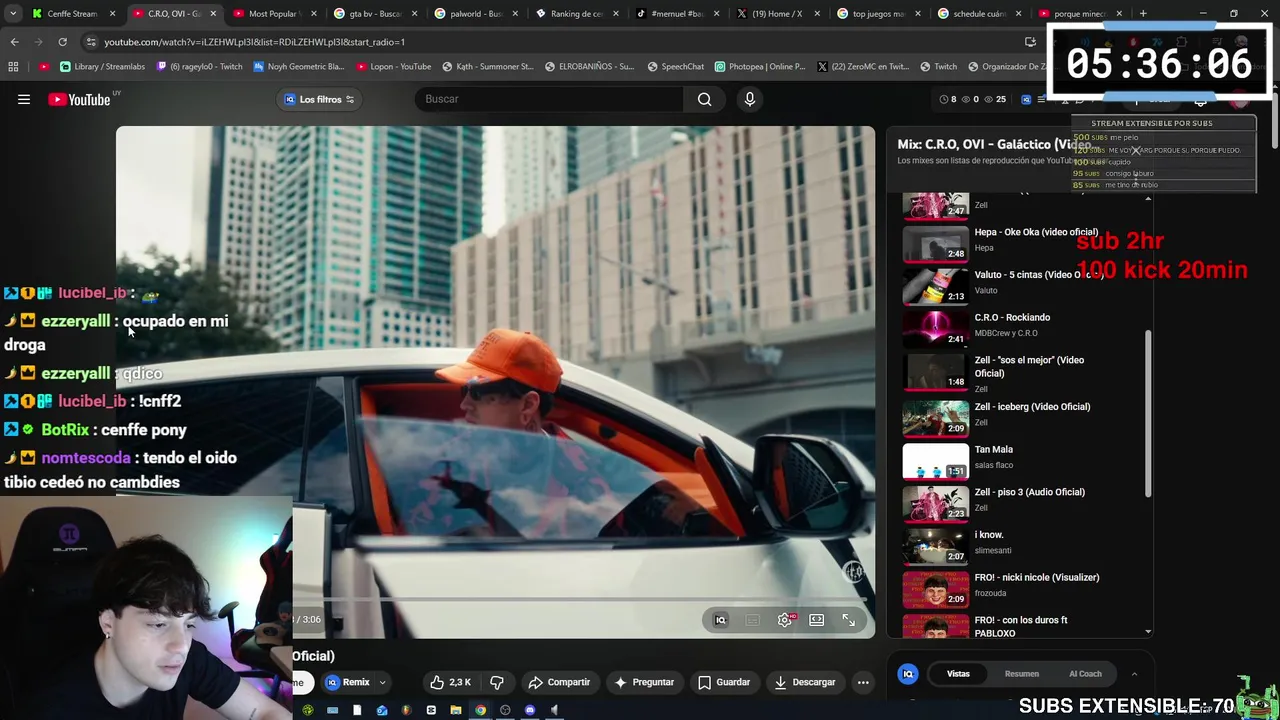Select the Vistas tab

coord(958,674)
